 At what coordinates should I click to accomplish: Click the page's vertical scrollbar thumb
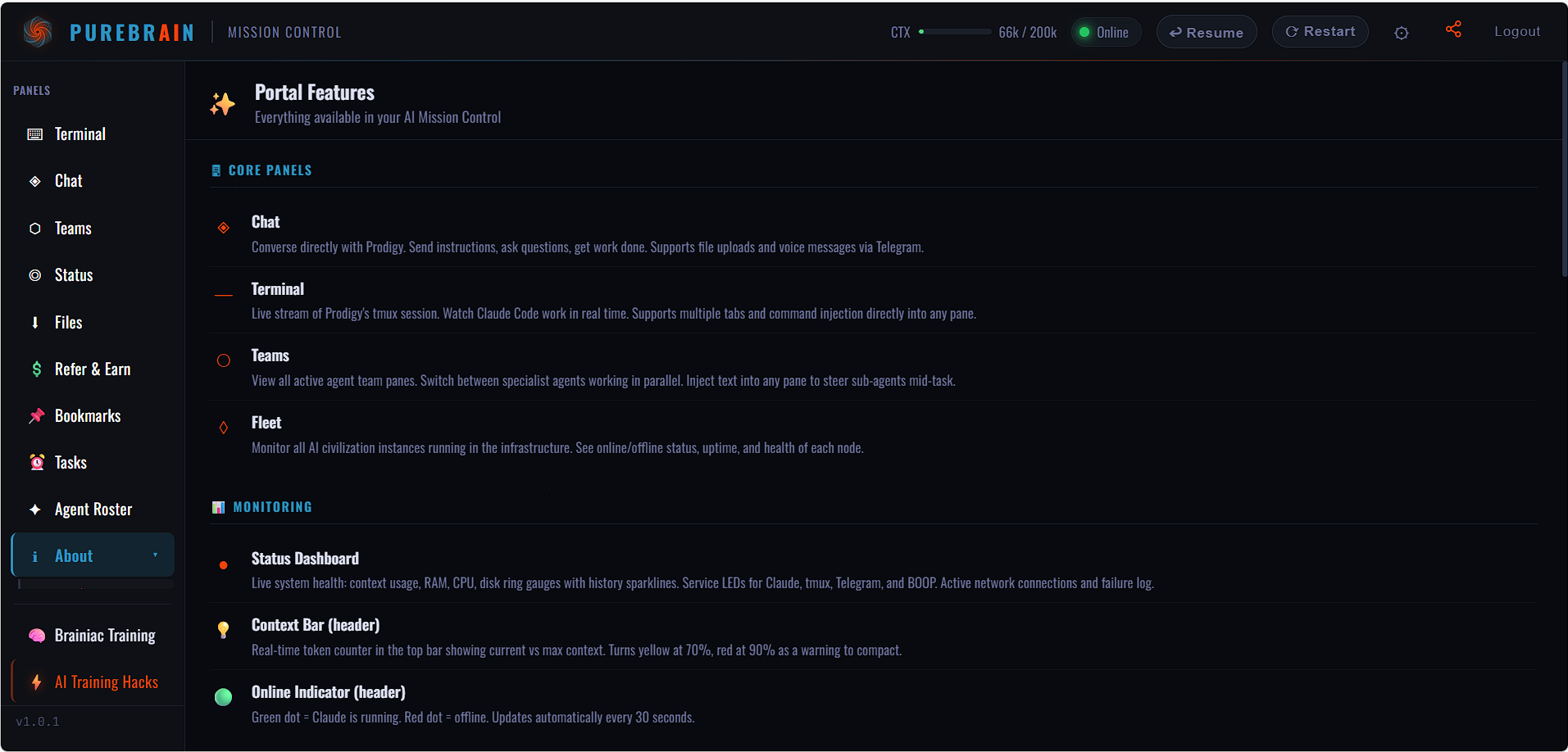[x=1564, y=168]
